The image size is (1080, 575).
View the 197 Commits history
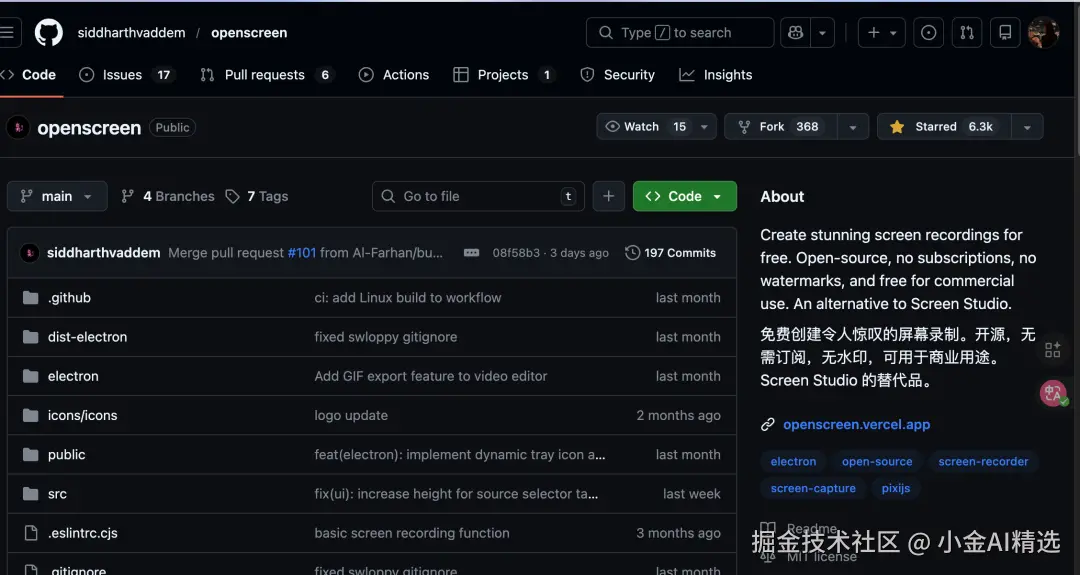tap(670, 253)
